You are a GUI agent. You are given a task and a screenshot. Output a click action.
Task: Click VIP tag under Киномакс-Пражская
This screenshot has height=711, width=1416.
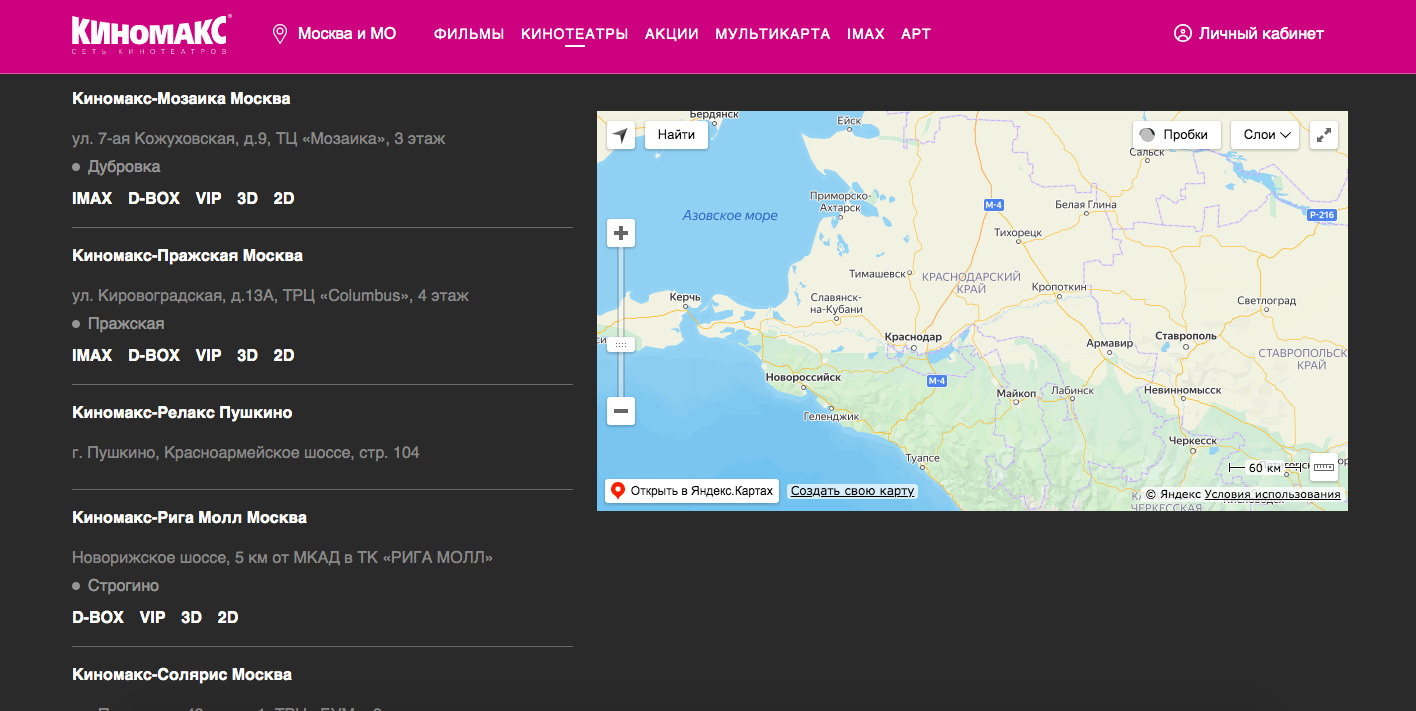(x=208, y=356)
